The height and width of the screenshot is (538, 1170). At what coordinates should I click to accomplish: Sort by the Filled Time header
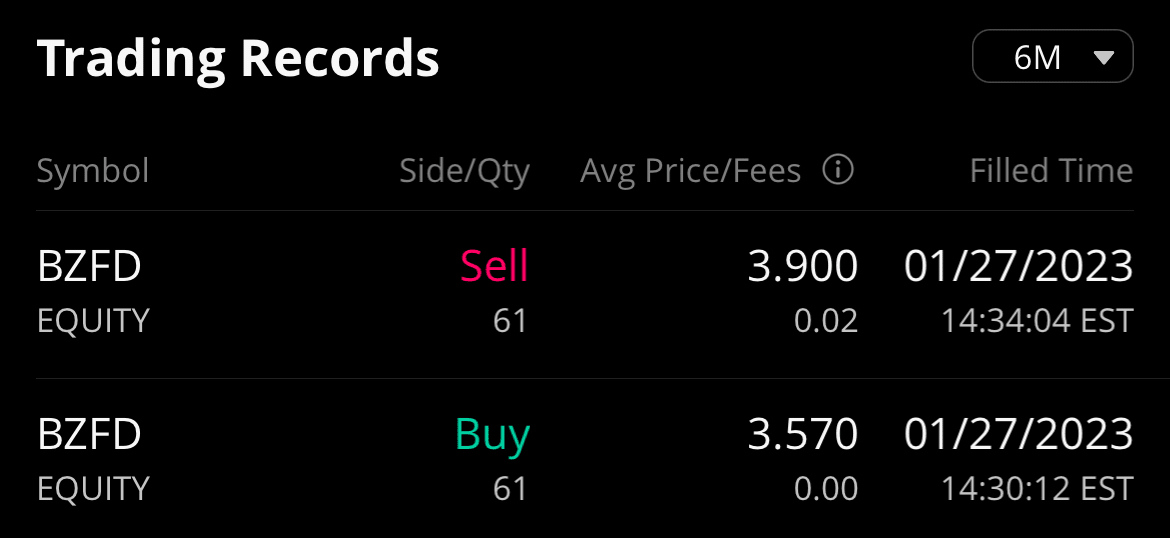[x=1051, y=171]
